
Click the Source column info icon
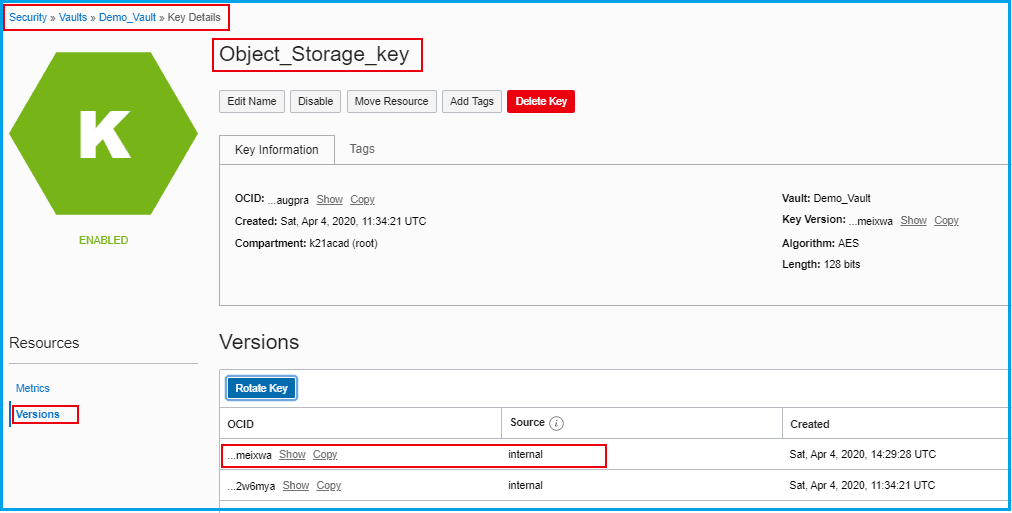point(557,423)
